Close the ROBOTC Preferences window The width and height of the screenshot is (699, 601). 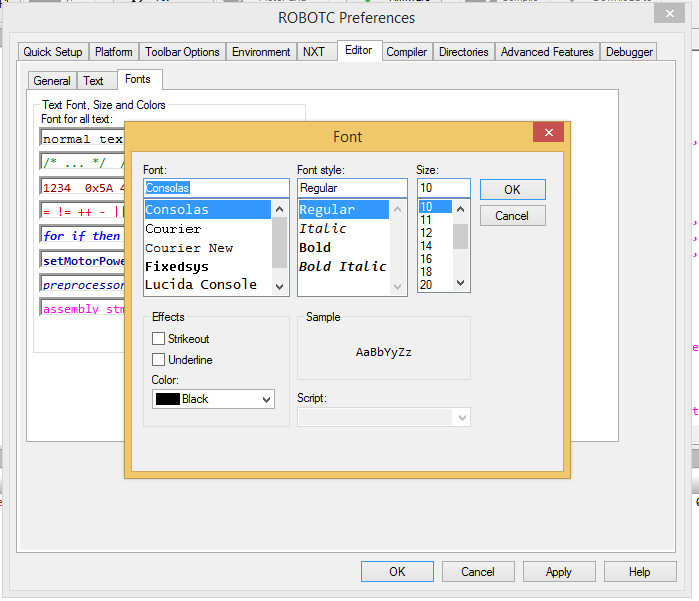669,14
